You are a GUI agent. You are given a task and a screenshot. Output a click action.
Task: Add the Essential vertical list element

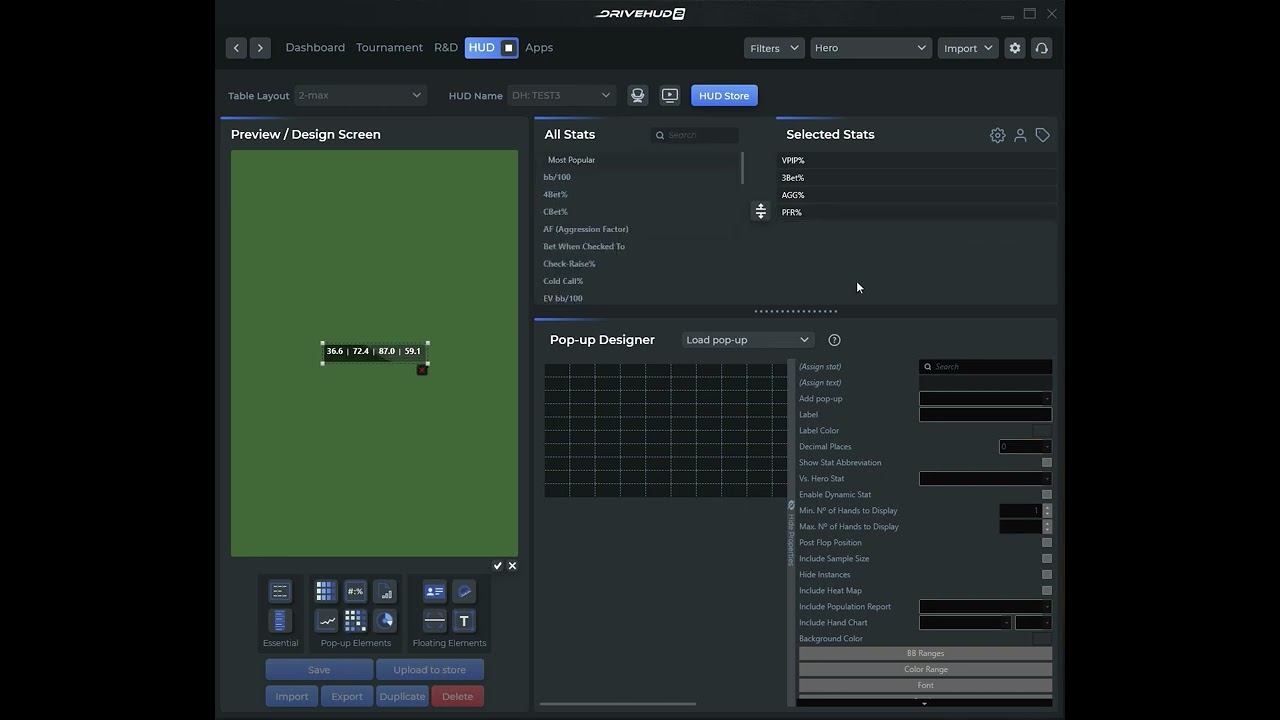pos(280,621)
